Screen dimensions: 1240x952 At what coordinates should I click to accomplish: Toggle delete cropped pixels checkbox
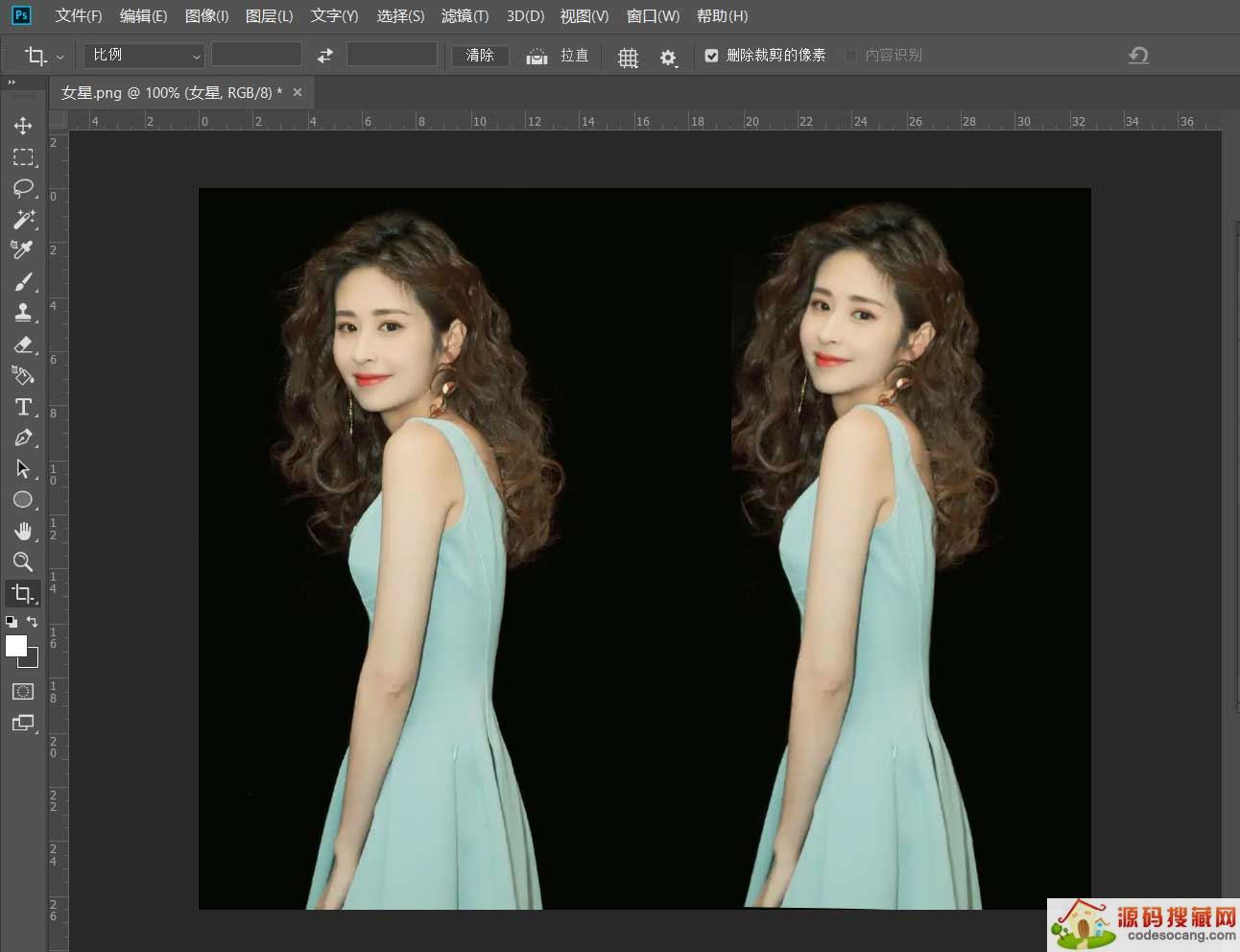coord(711,56)
